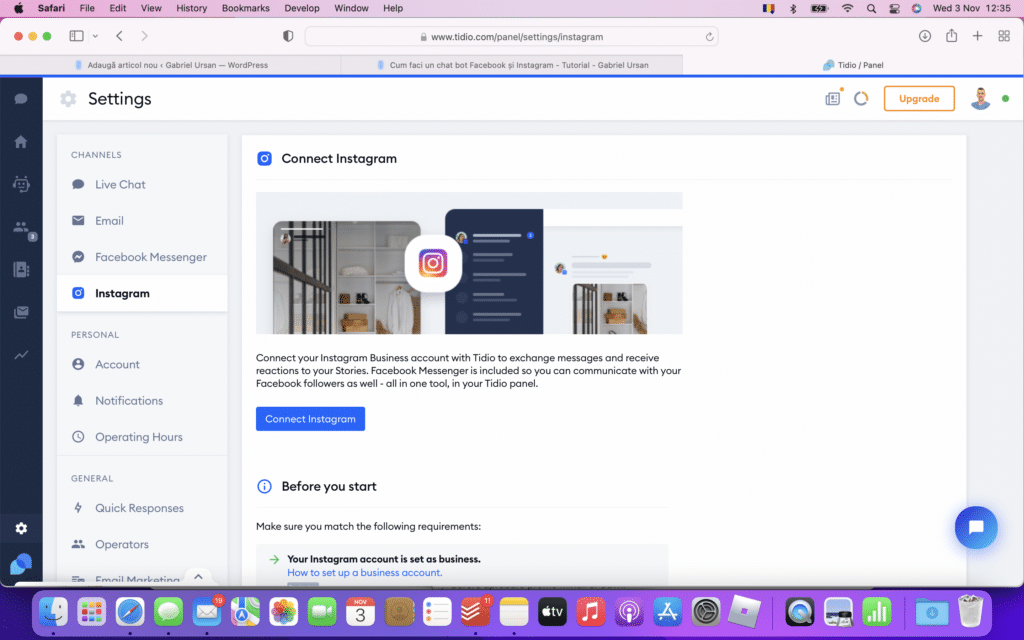Open the Tidio conversations inbox icon

[21, 99]
